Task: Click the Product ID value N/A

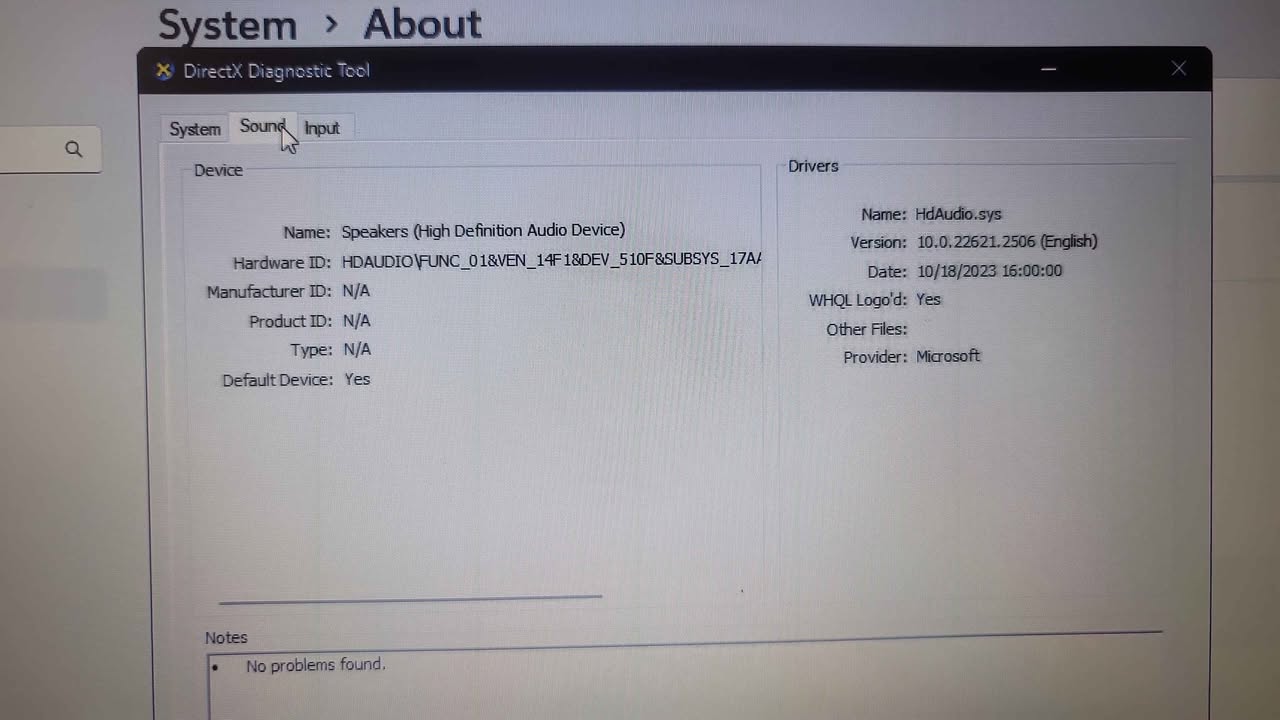Action: click(356, 321)
